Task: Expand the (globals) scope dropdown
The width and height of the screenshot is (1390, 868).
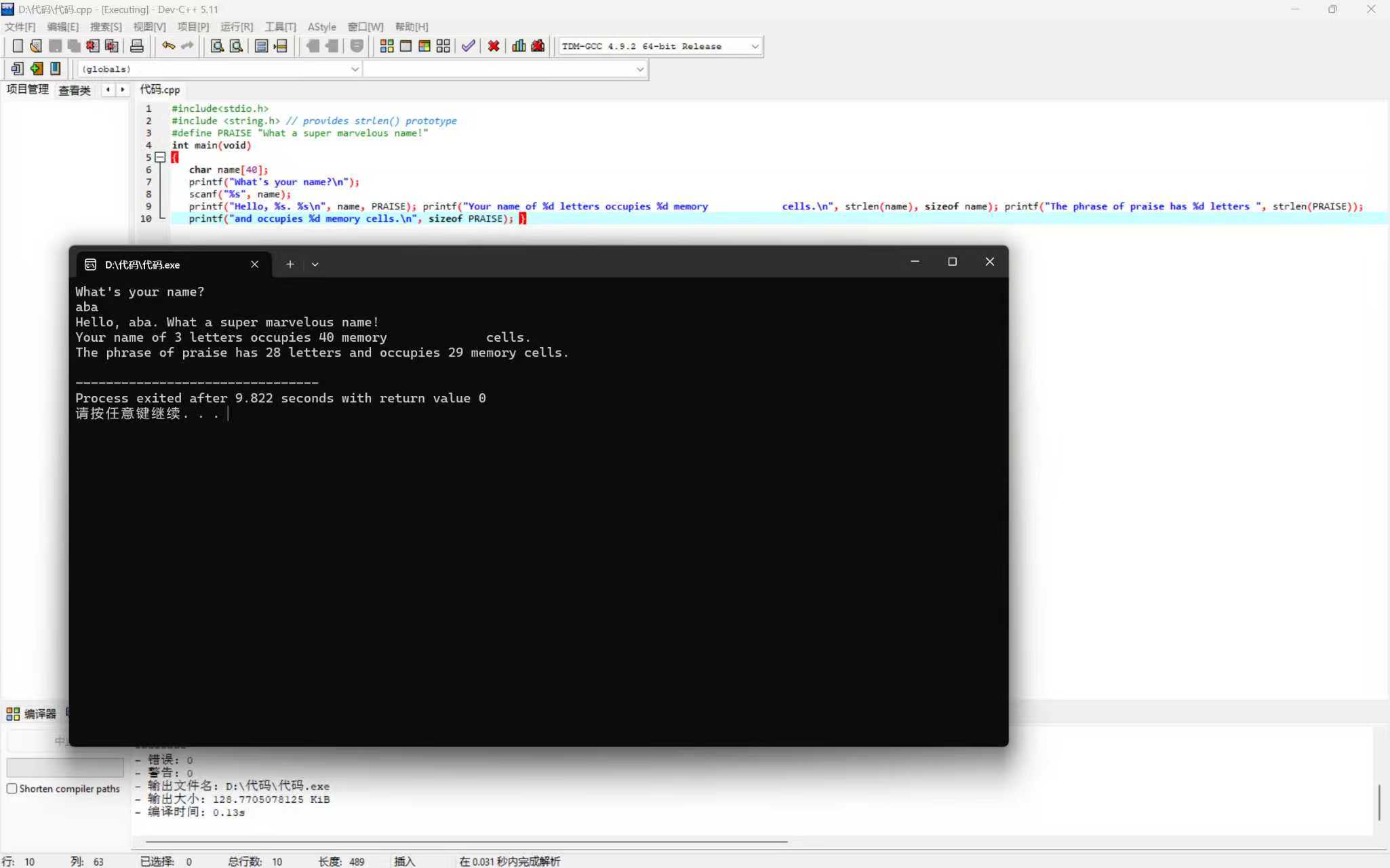Action: (x=354, y=69)
